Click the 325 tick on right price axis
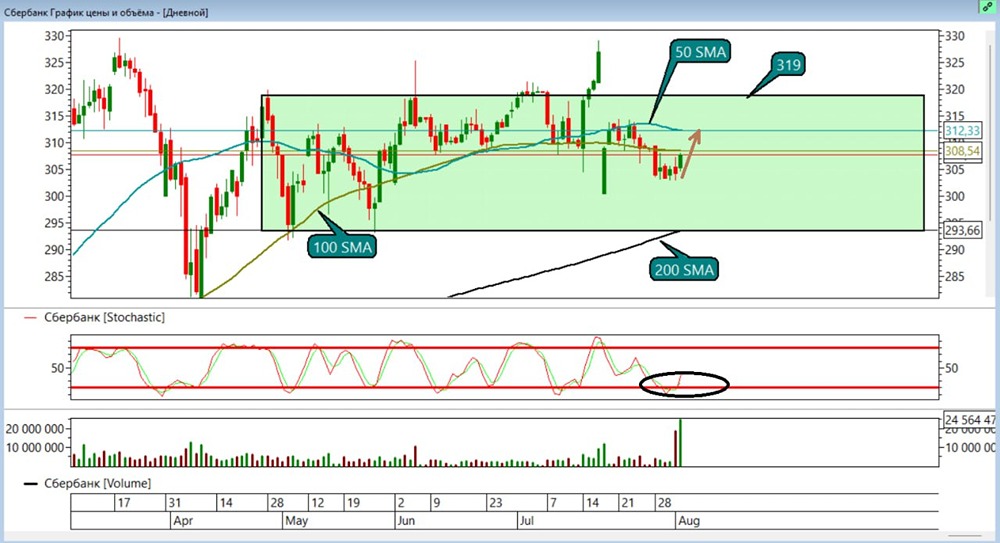The image size is (1000, 543). tap(955, 63)
